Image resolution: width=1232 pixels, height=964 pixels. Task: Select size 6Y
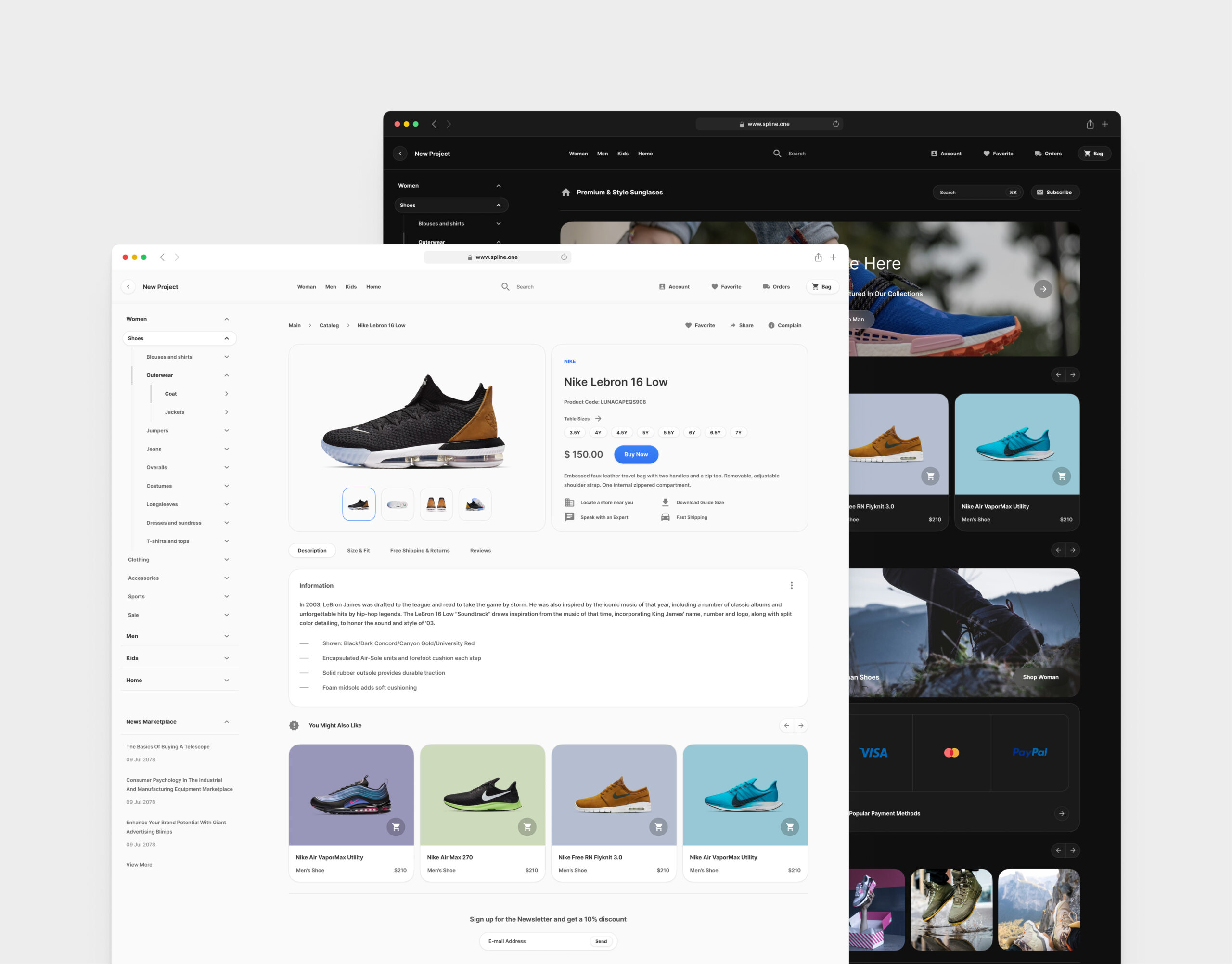[692, 432]
